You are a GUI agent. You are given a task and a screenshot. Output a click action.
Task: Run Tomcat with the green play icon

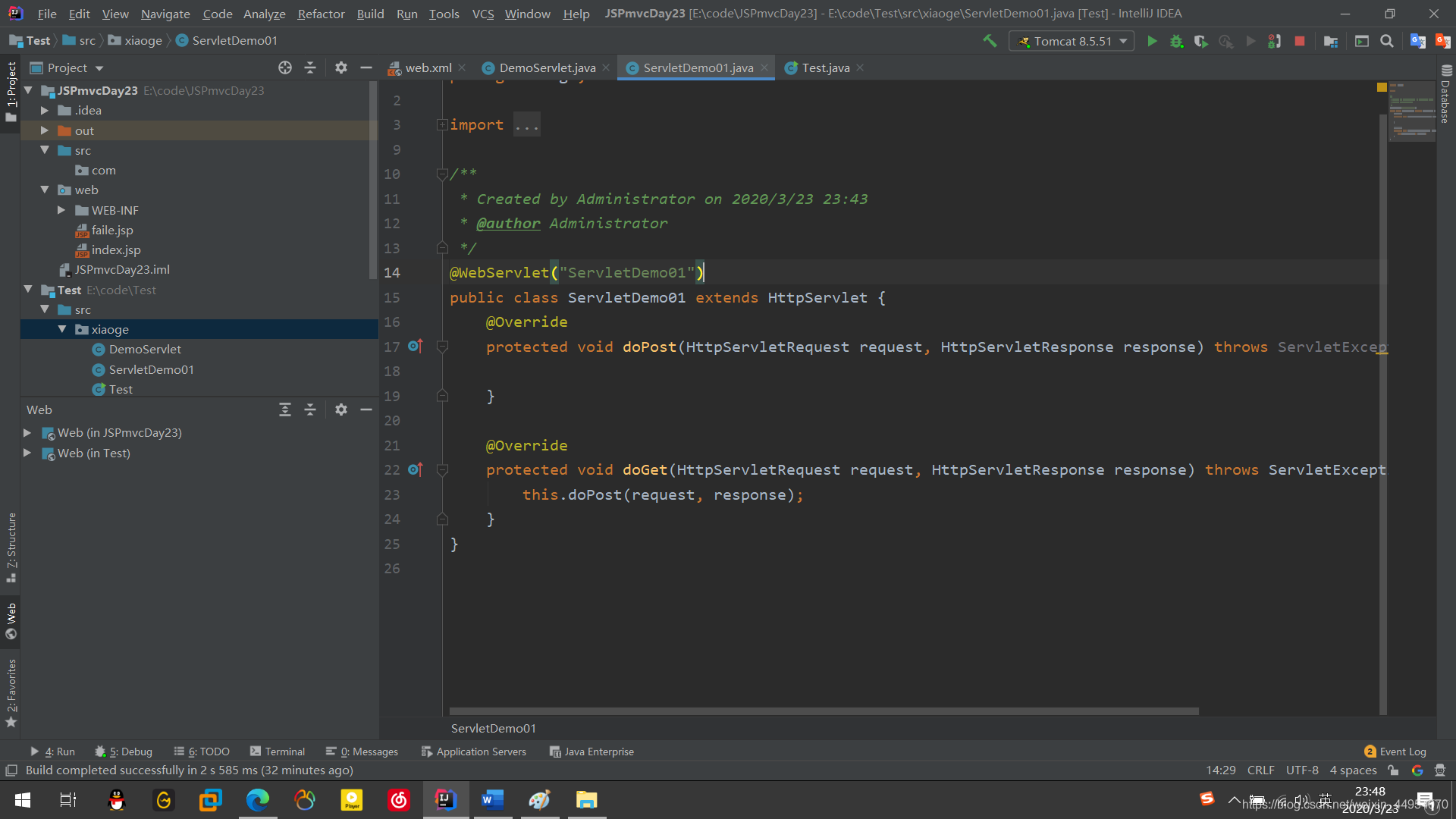pos(1152,41)
